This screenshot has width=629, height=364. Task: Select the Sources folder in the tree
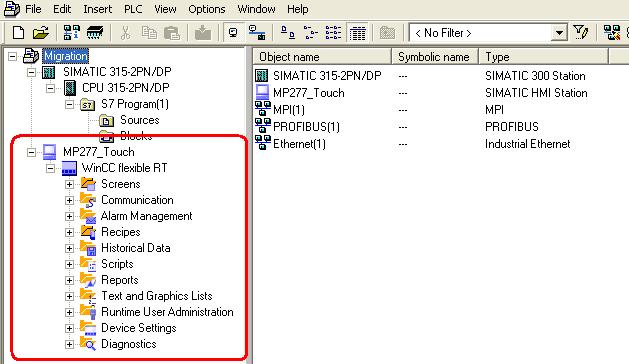[x=139, y=120]
